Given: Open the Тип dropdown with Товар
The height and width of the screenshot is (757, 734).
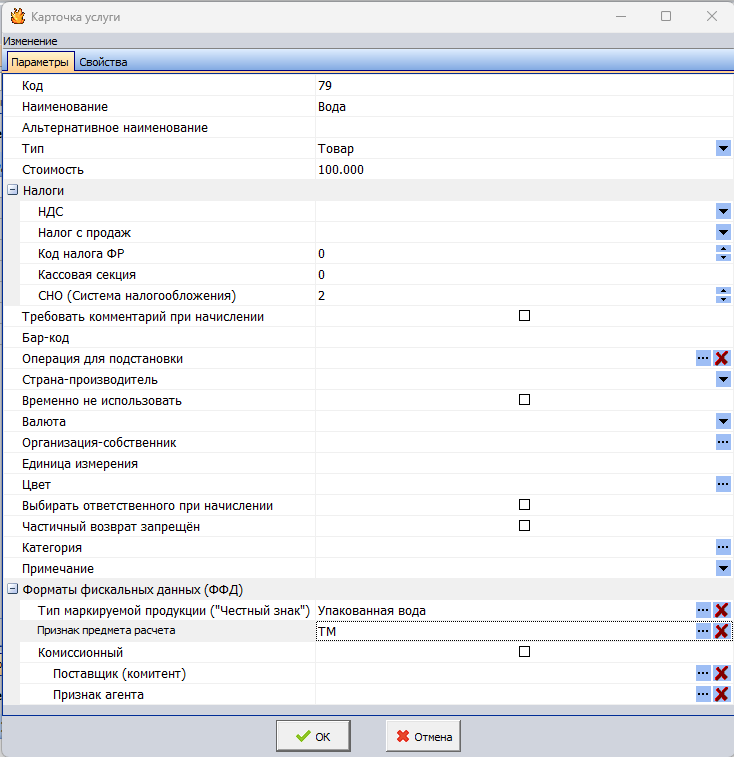Looking at the screenshot, I should [x=722, y=148].
